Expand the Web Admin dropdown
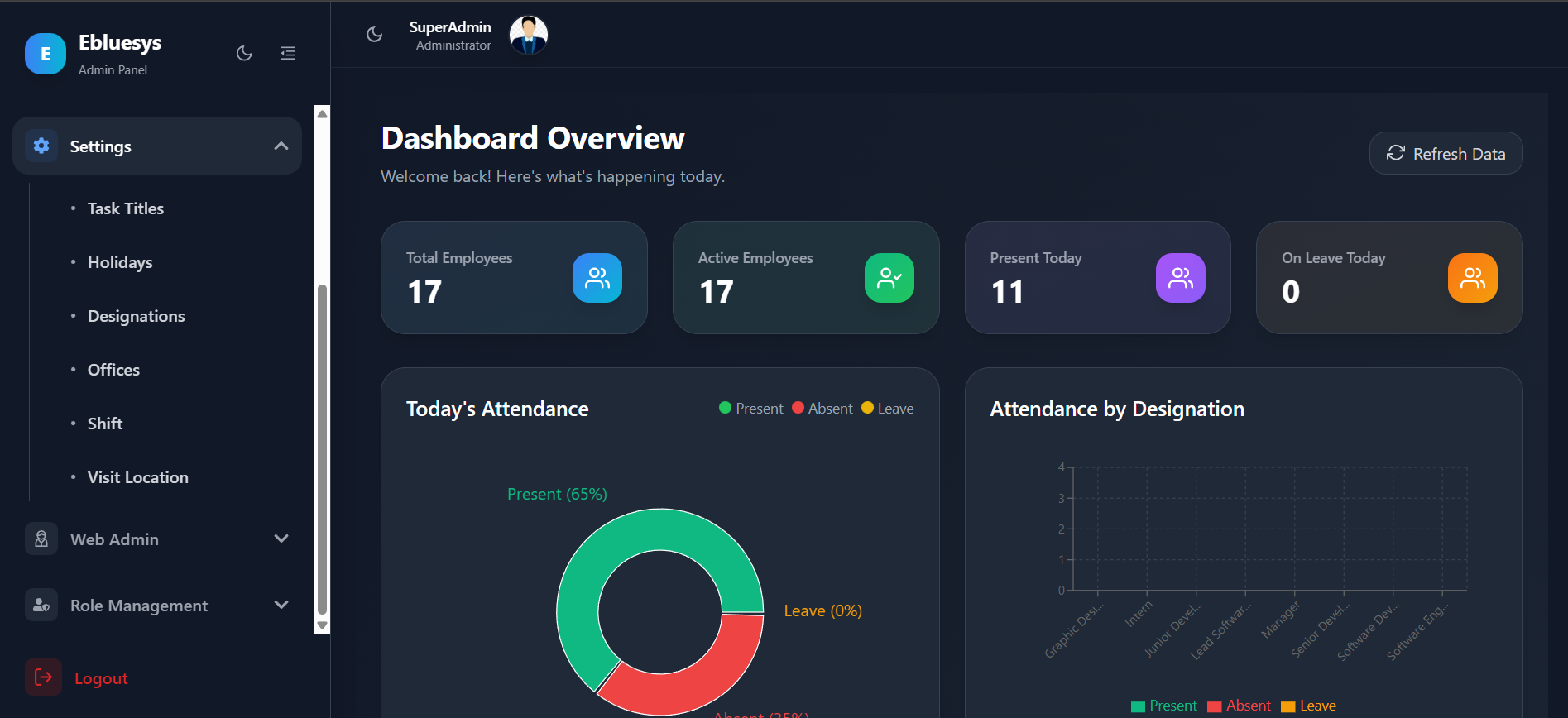 click(x=281, y=538)
